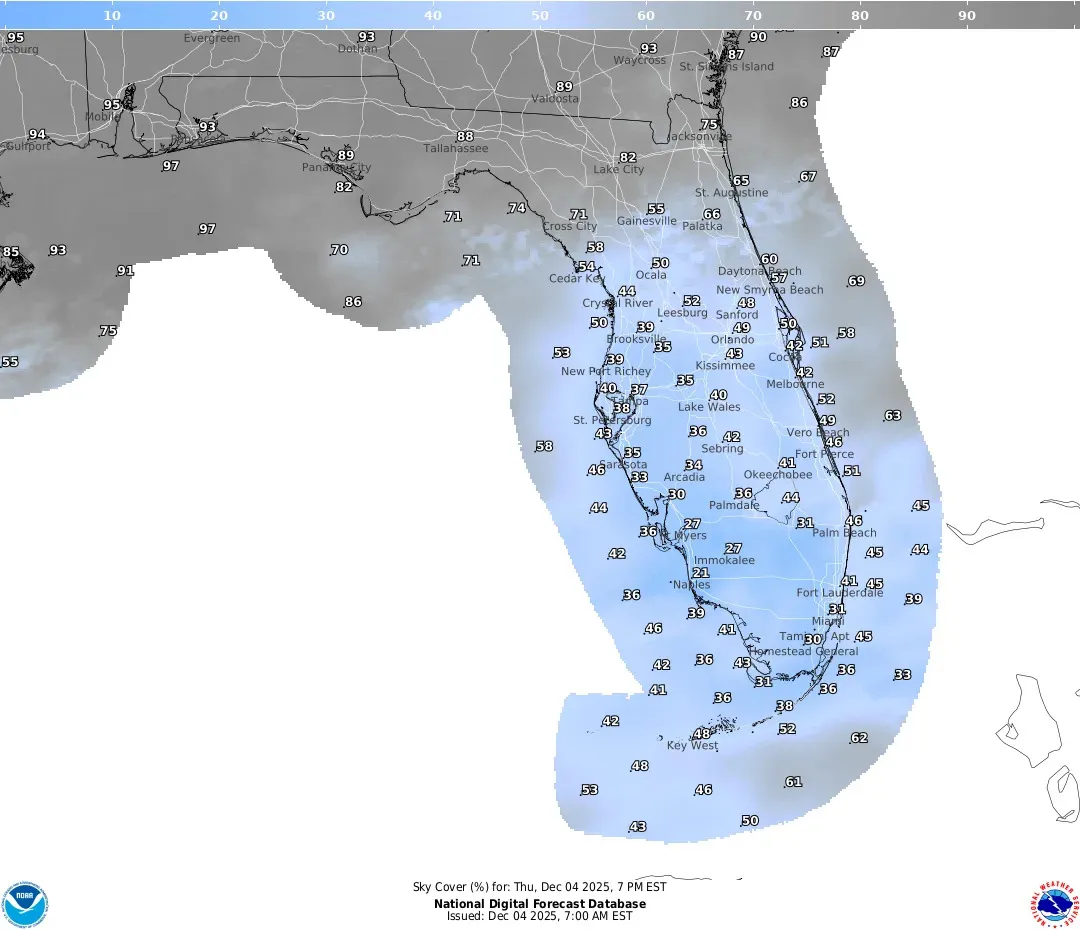Viewport: 1080px width, 930px height.
Task: Click the 90 segment of the color scale bar
Action: (966, 15)
